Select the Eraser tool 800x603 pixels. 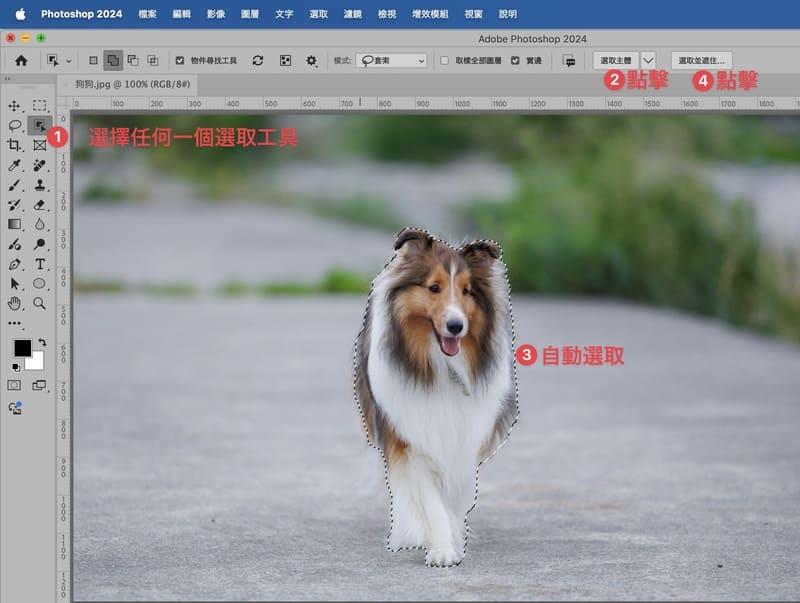tap(39, 205)
